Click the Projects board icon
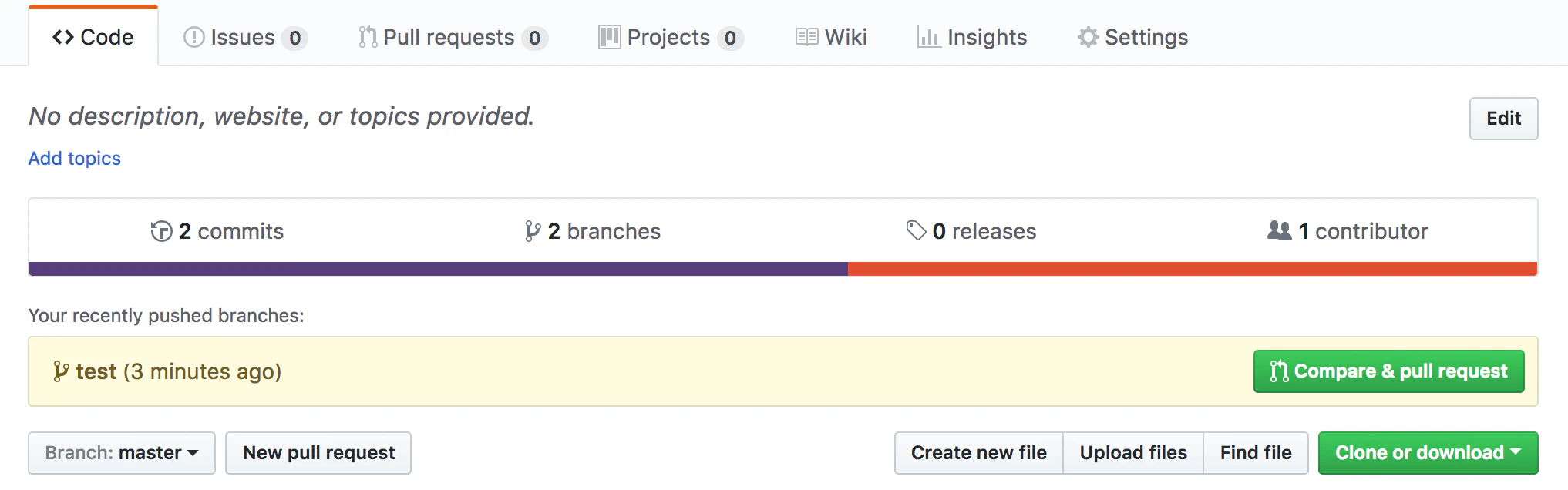1568x490 pixels. coord(609,37)
